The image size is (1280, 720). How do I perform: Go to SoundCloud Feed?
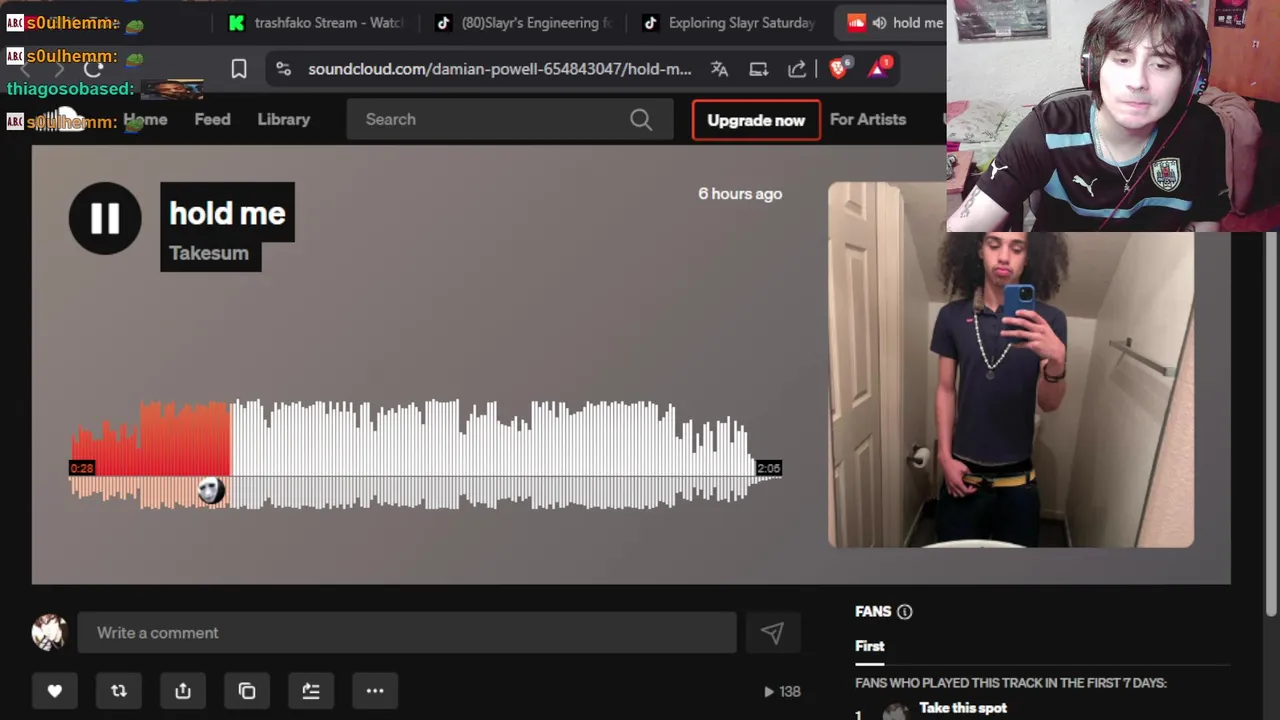point(212,119)
